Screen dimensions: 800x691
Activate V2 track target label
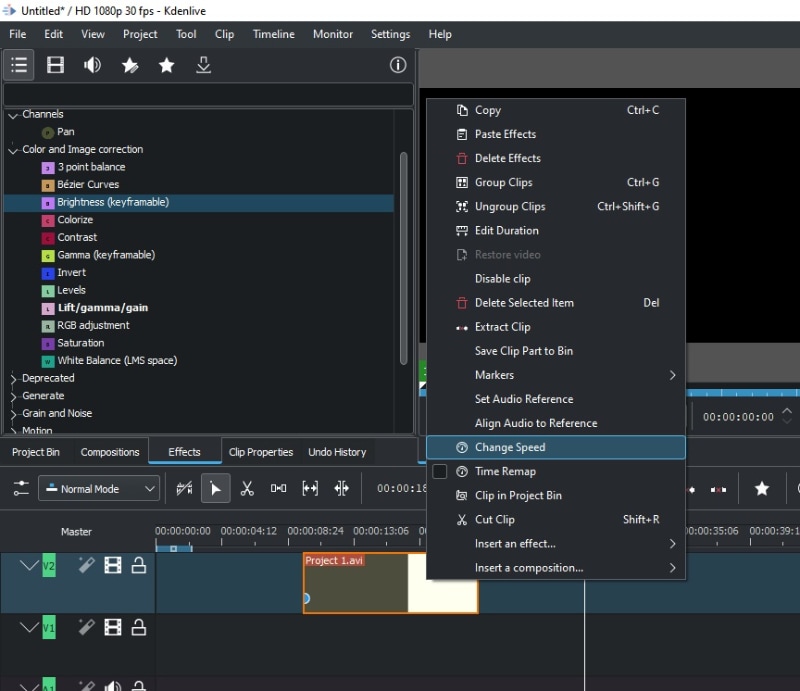coord(49,565)
